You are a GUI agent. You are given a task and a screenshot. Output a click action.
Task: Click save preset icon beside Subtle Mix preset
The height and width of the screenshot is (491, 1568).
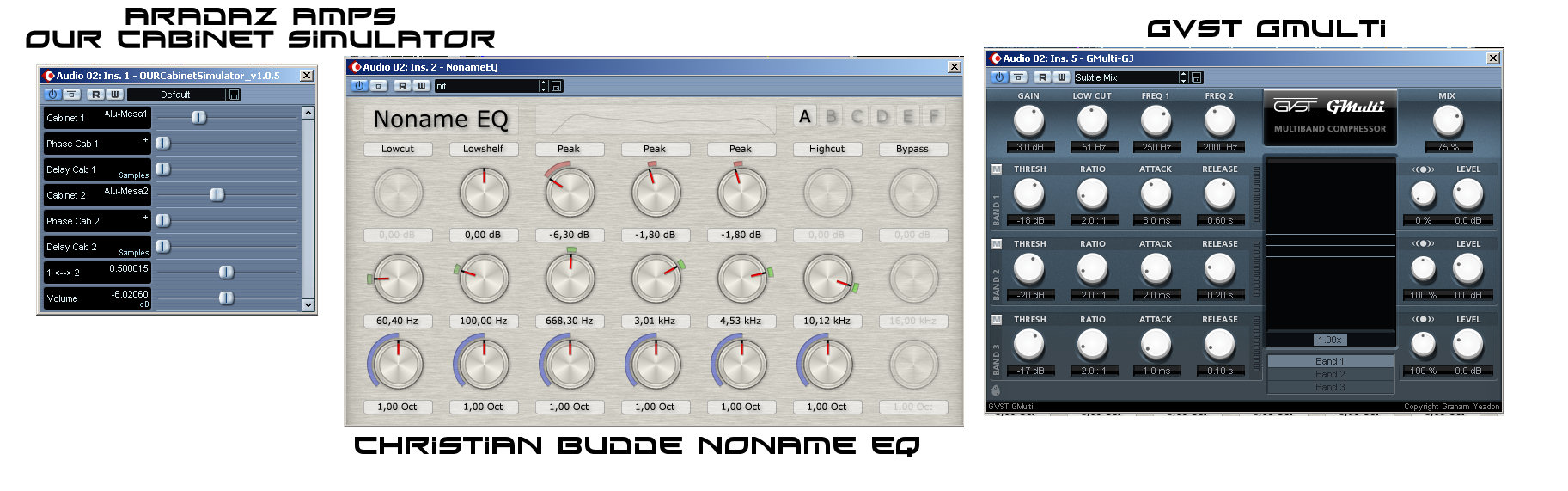1196,77
